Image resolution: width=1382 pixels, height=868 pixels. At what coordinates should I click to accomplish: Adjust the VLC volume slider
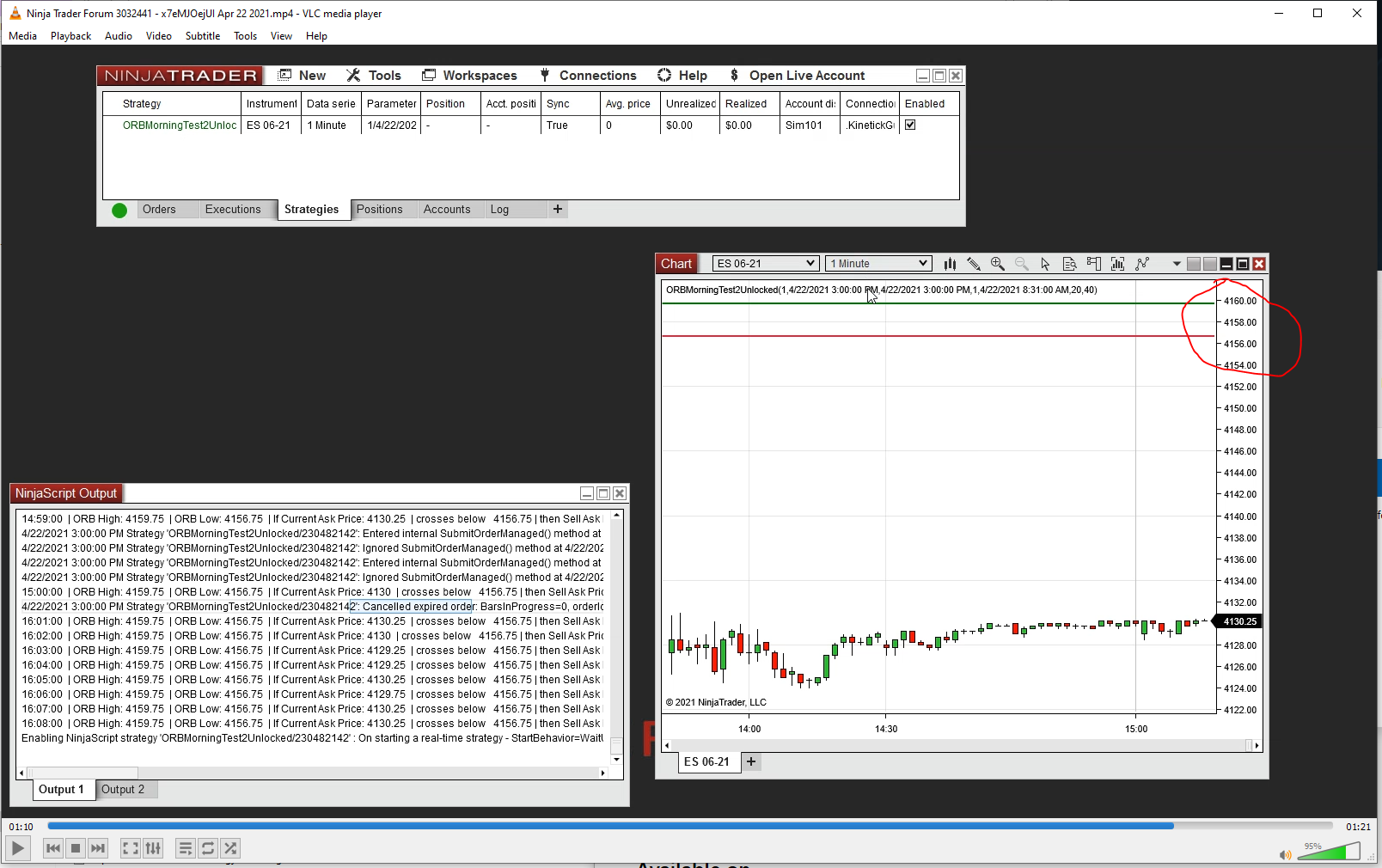(x=1328, y=851)
